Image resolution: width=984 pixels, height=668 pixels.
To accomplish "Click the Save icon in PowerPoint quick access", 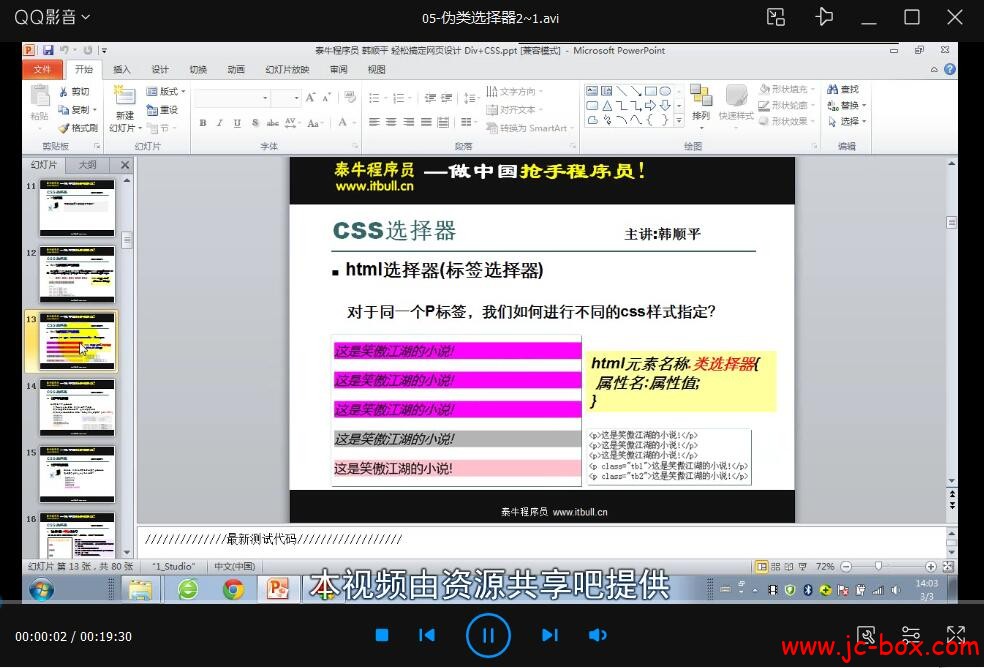I will click(48, 50).
